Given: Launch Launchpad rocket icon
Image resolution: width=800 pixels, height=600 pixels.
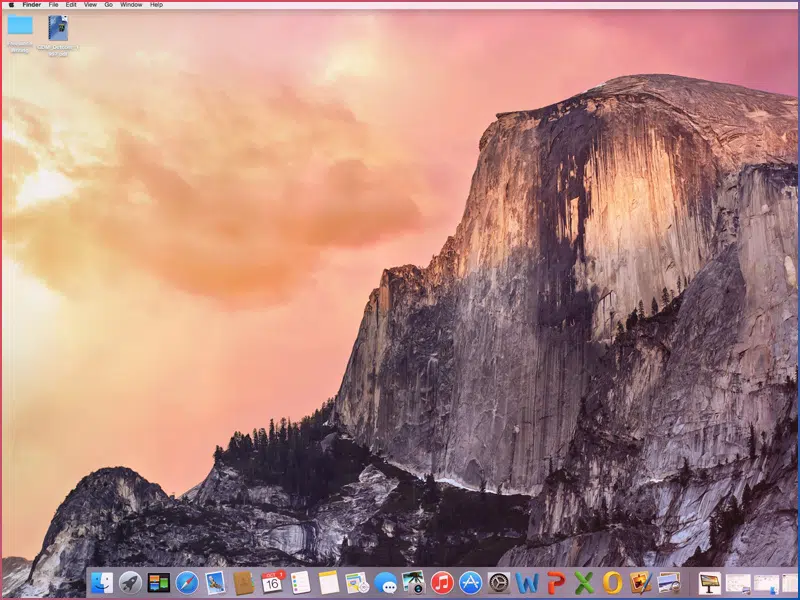Looking at the screenshot, I should pos(130,583).
